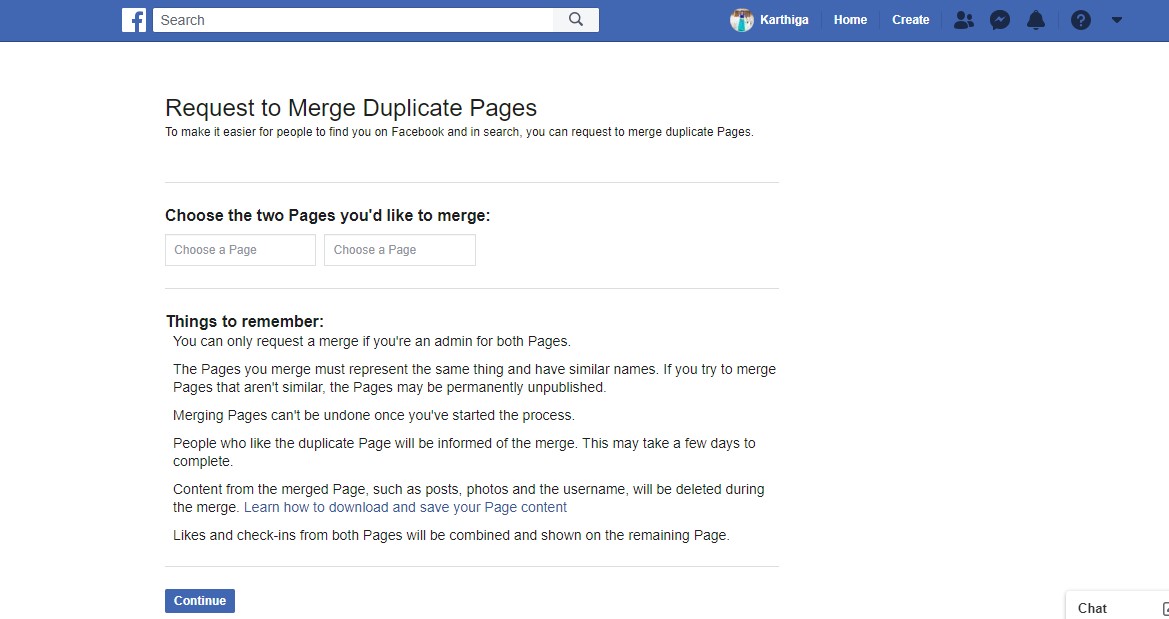The width and height of the screenshot is (1169, 619).
Task: Go to Home in the top bar
Action: coord(850,20)
